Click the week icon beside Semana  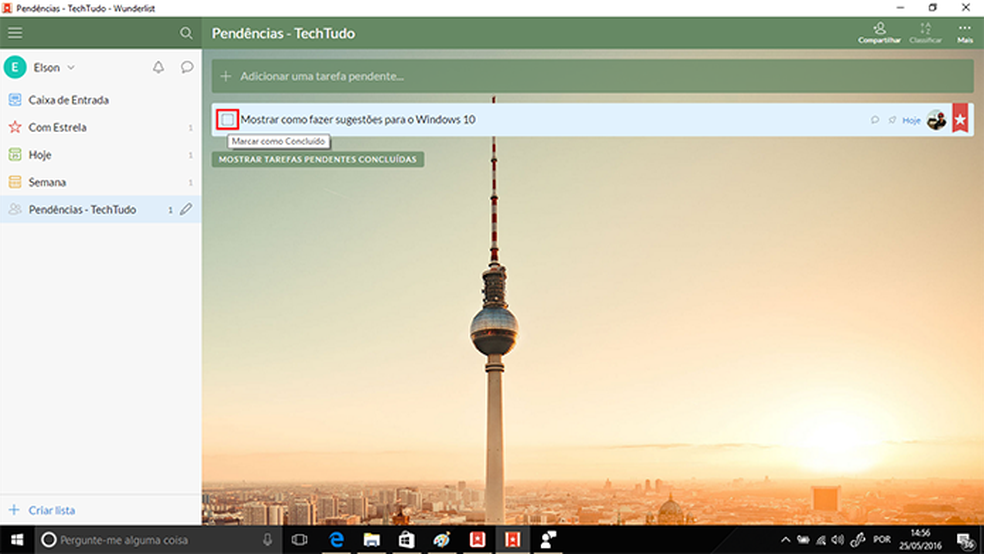tap(15, 182)
